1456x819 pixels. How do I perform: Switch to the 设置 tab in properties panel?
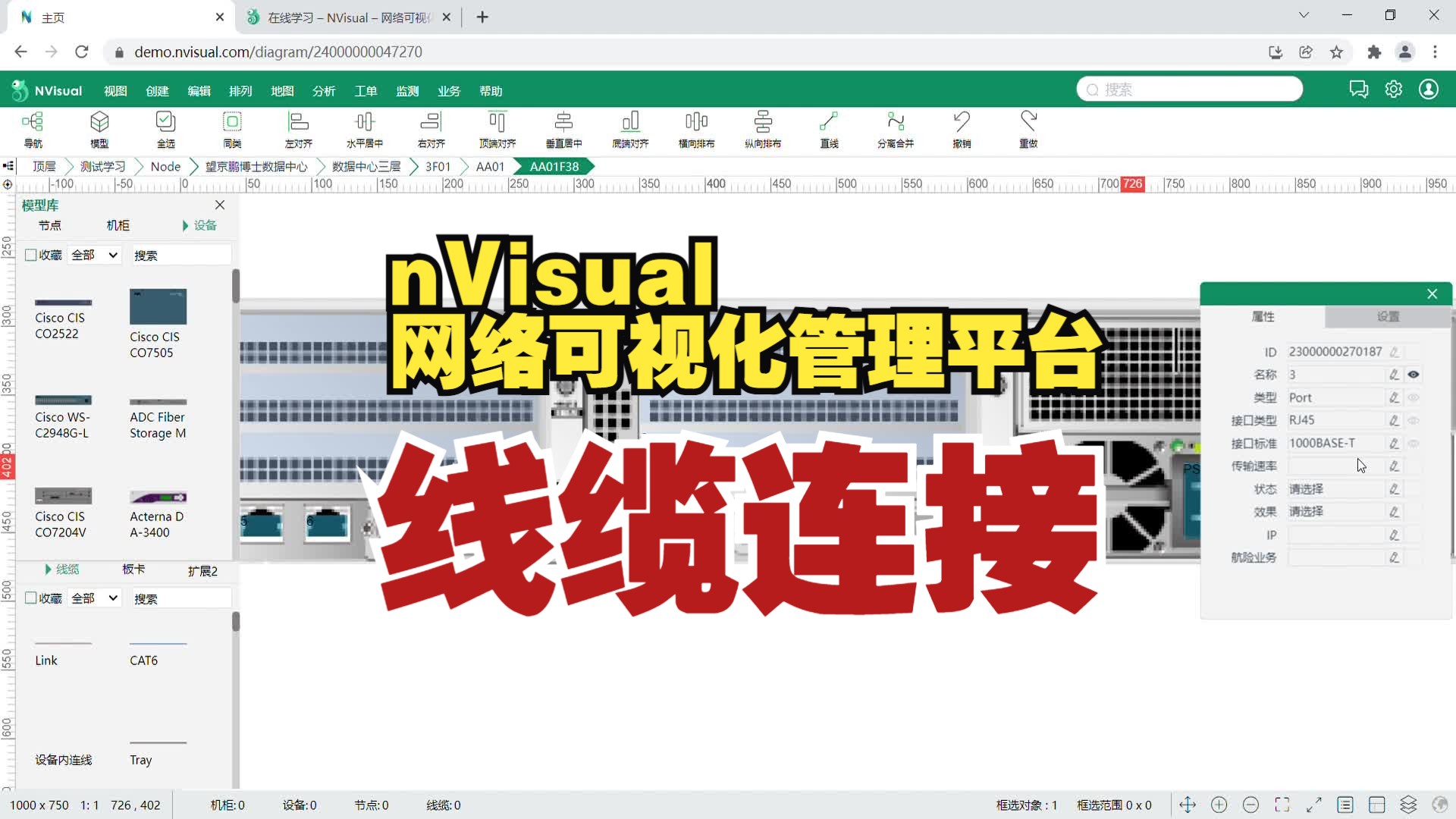pos(1389,317)
